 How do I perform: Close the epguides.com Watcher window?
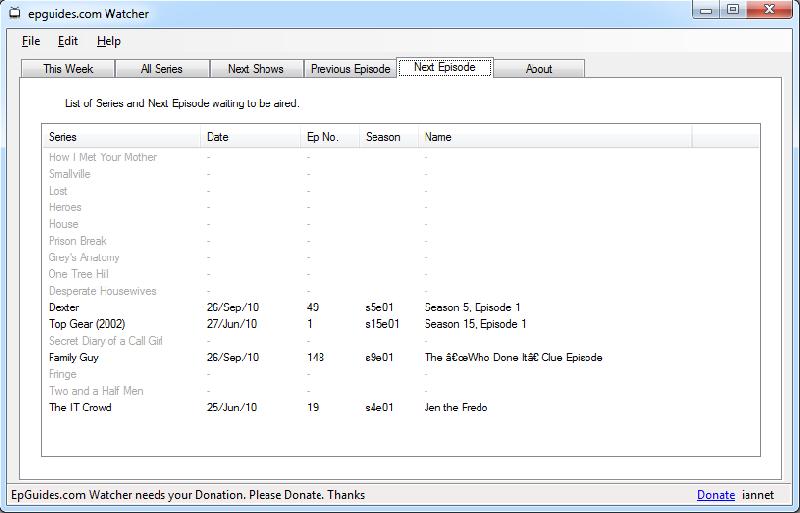click(x=769, y=10)
